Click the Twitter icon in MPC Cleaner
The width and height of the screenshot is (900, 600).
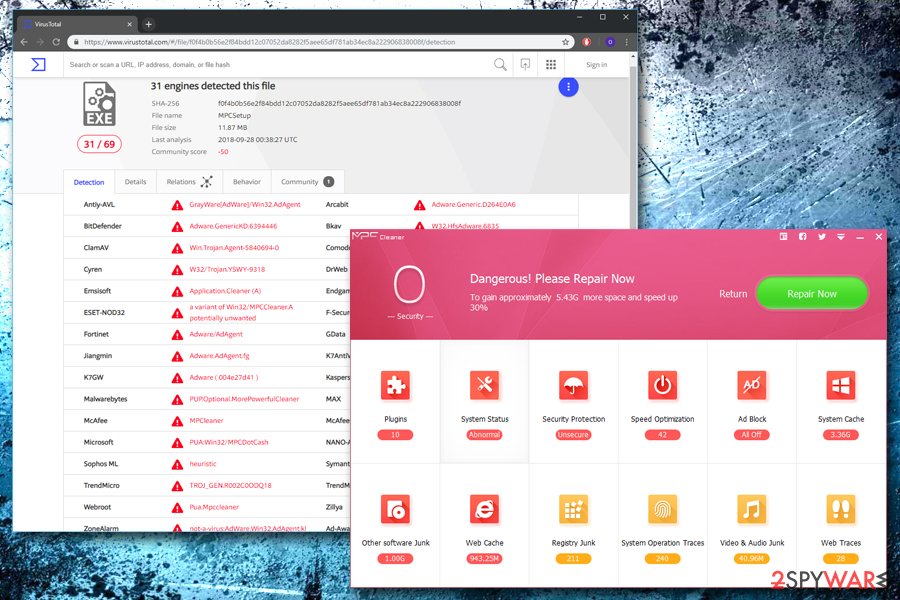tap(822, 237)
